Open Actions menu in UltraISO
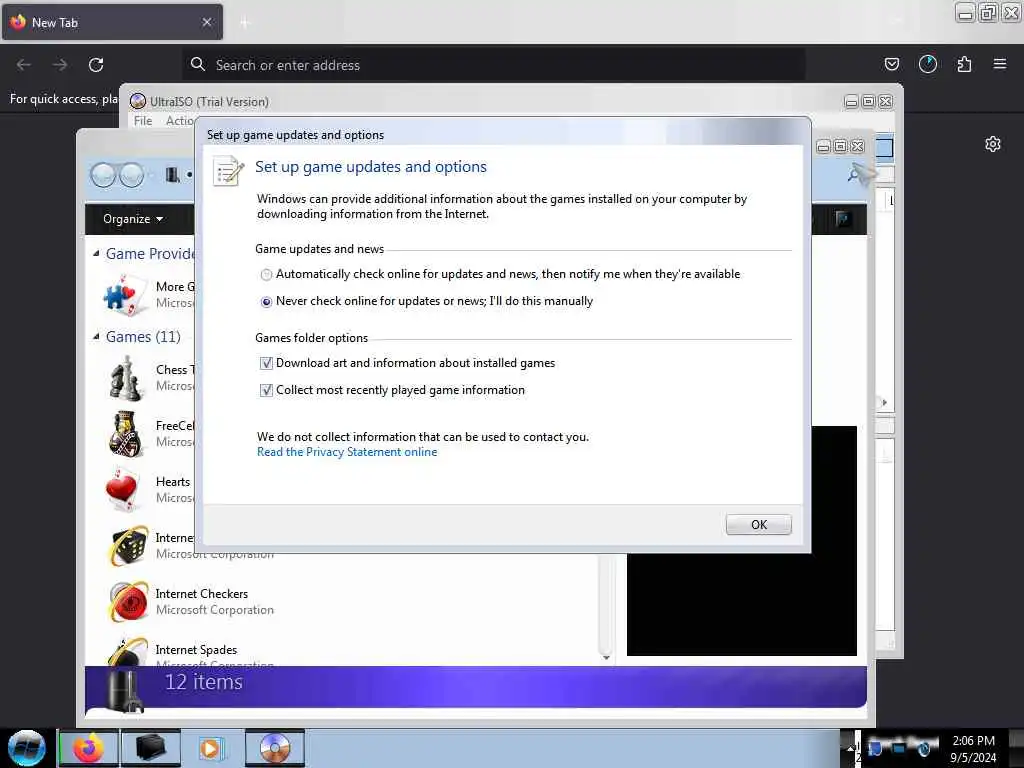The image size is (1024, 768). click(180, 121)
